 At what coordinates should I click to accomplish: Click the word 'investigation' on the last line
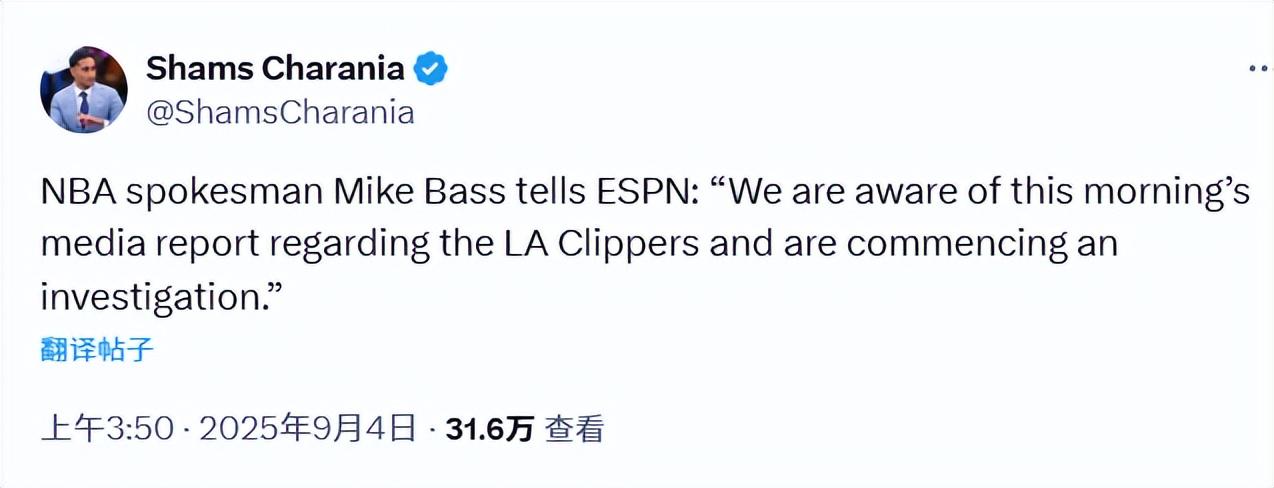pos(152,297)
